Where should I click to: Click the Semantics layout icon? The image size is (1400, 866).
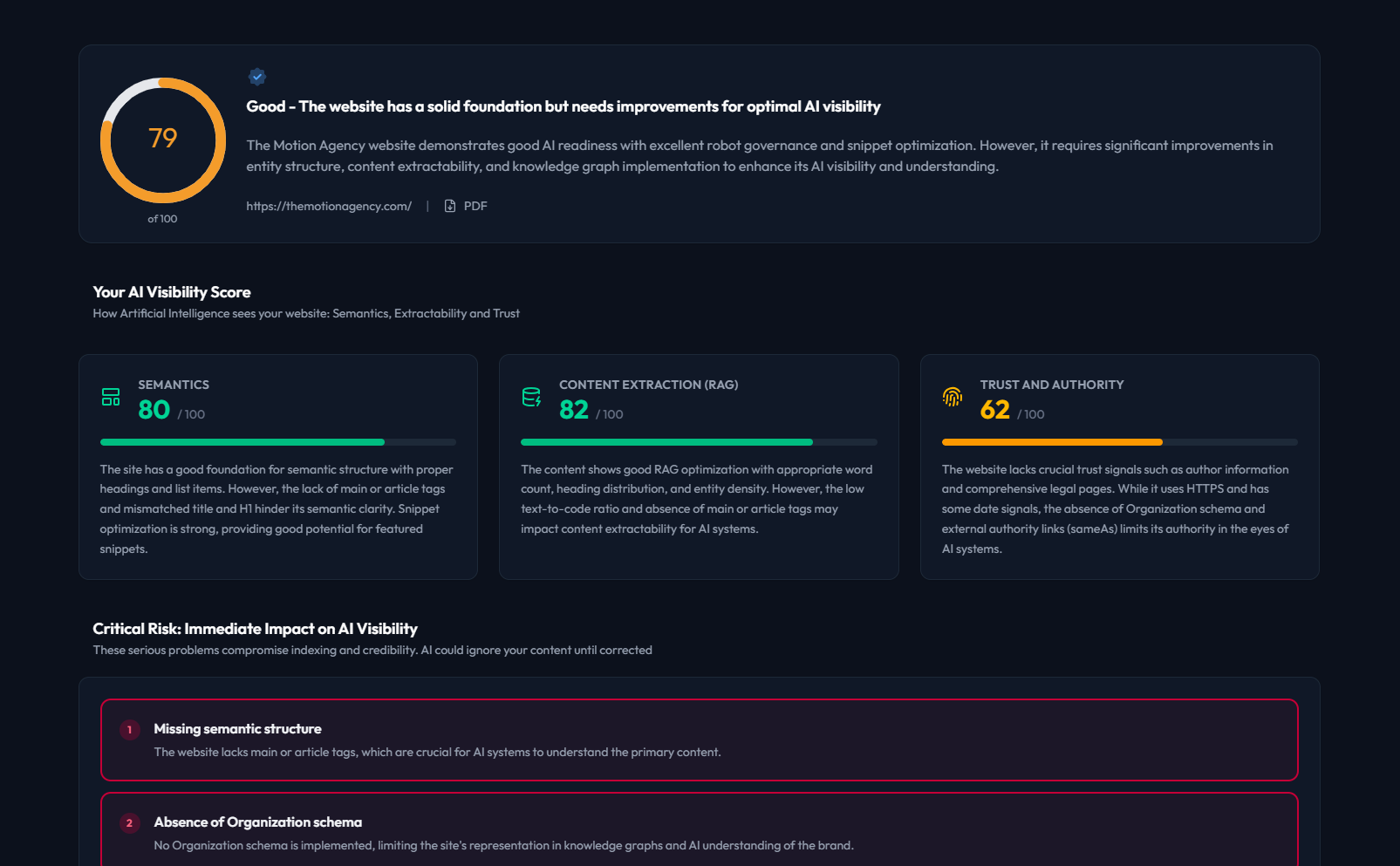[111, 398]
